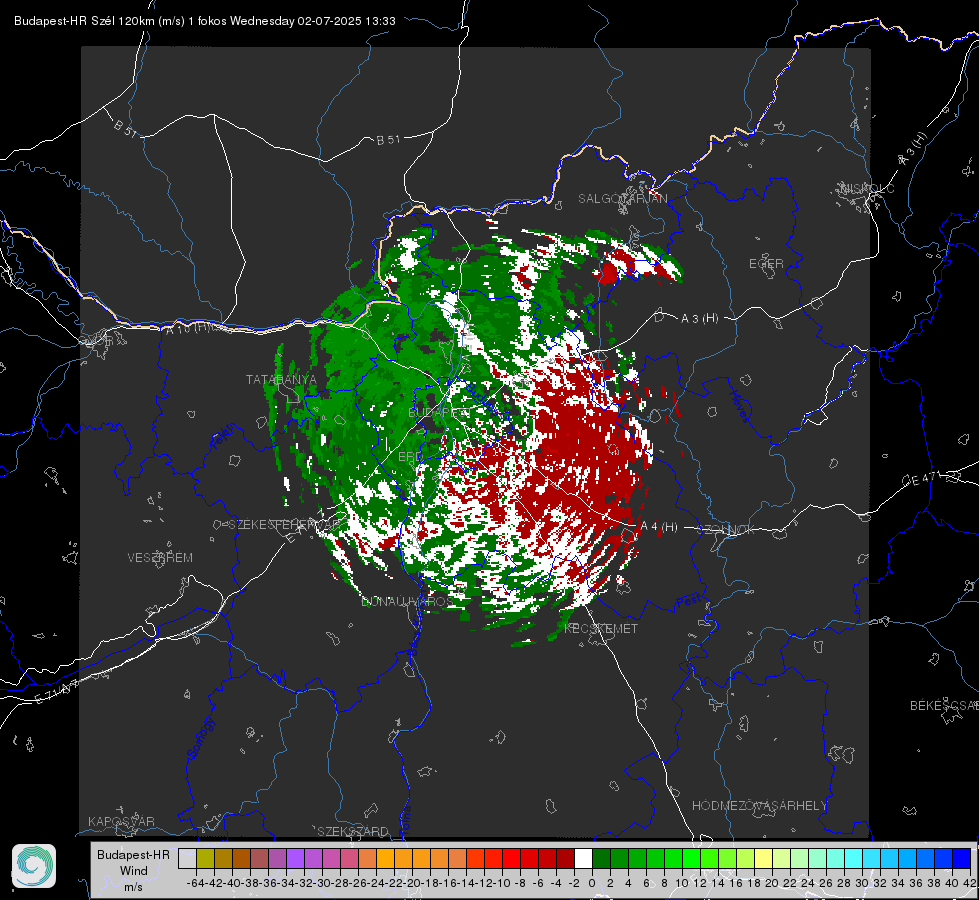Screen dimensions: 979x900
Task: Click the 'A 4 (H)' road label
Action: pos(659,527)
